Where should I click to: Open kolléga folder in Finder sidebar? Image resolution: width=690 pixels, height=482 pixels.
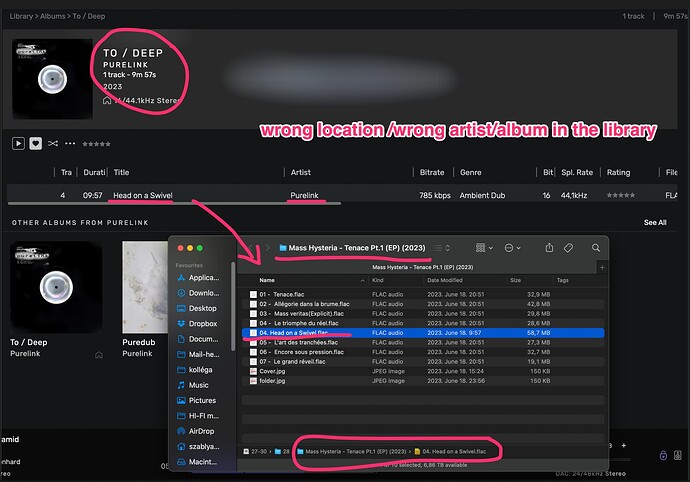(195, 370)
